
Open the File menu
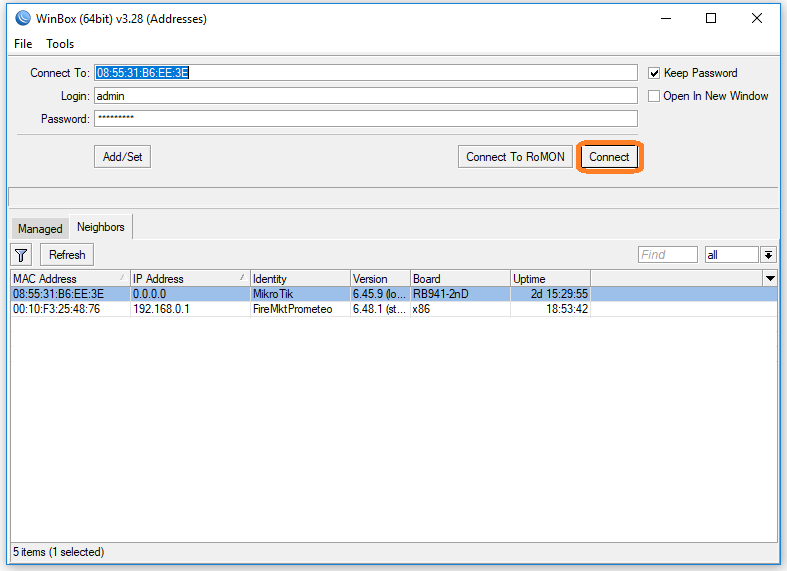tap(23, 44)
